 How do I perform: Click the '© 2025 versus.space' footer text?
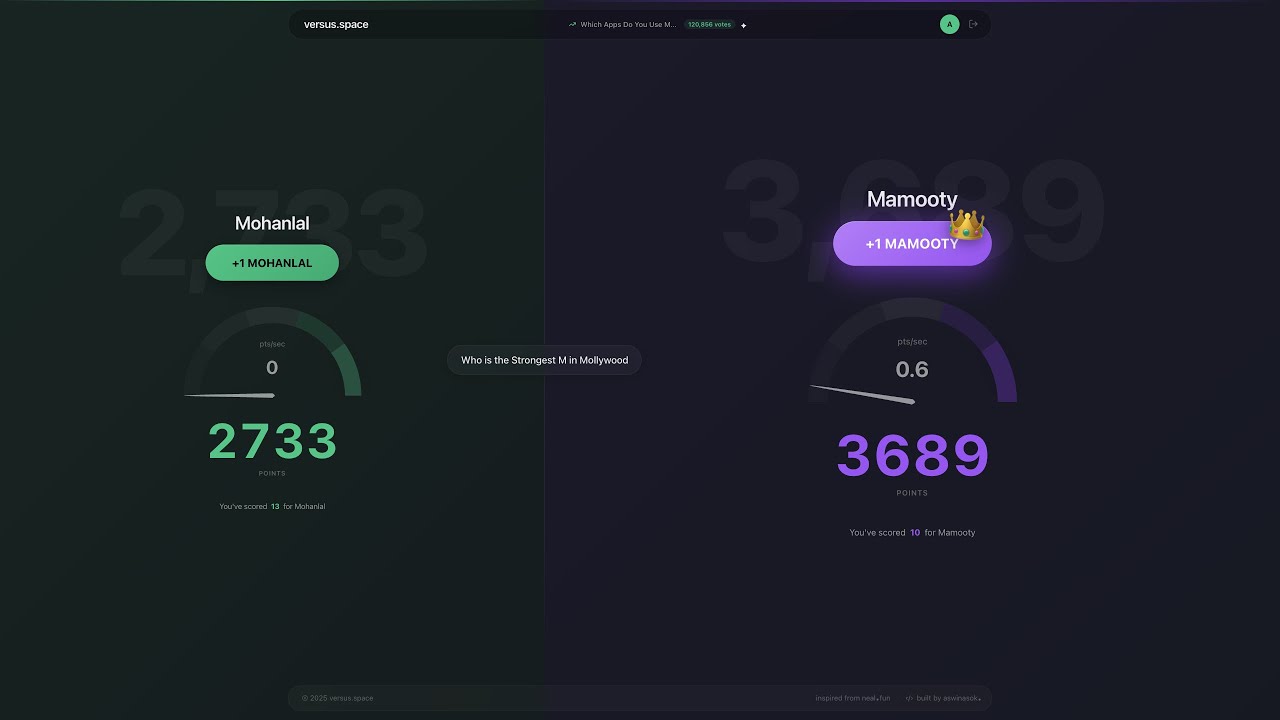coord(337,698)
